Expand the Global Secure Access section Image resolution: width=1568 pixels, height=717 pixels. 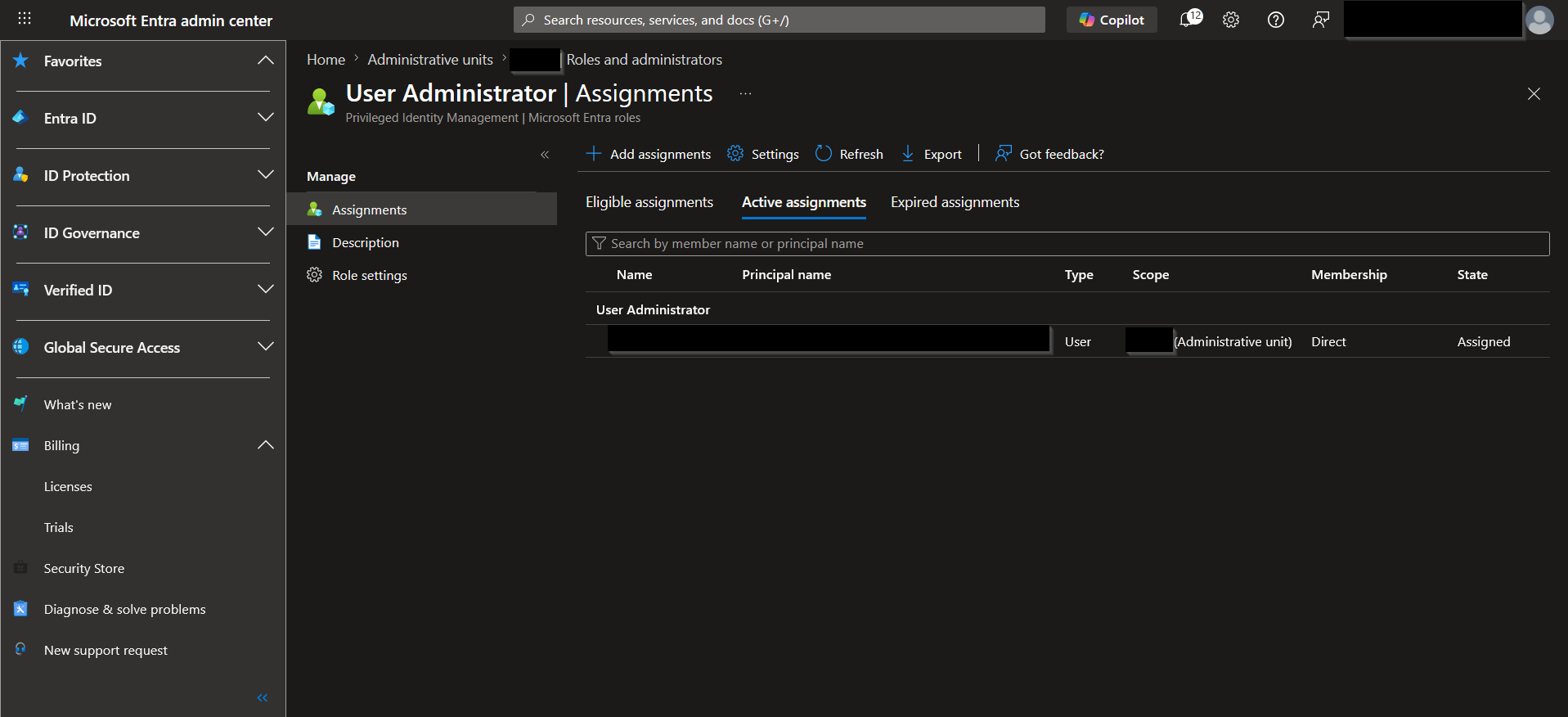265,347
